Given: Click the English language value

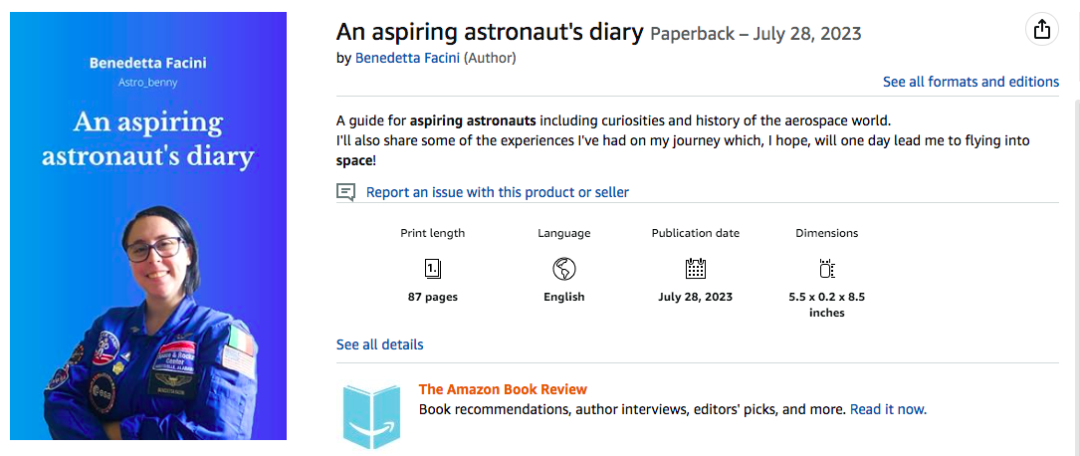Looking at the screenshot, I should [564, 297].
